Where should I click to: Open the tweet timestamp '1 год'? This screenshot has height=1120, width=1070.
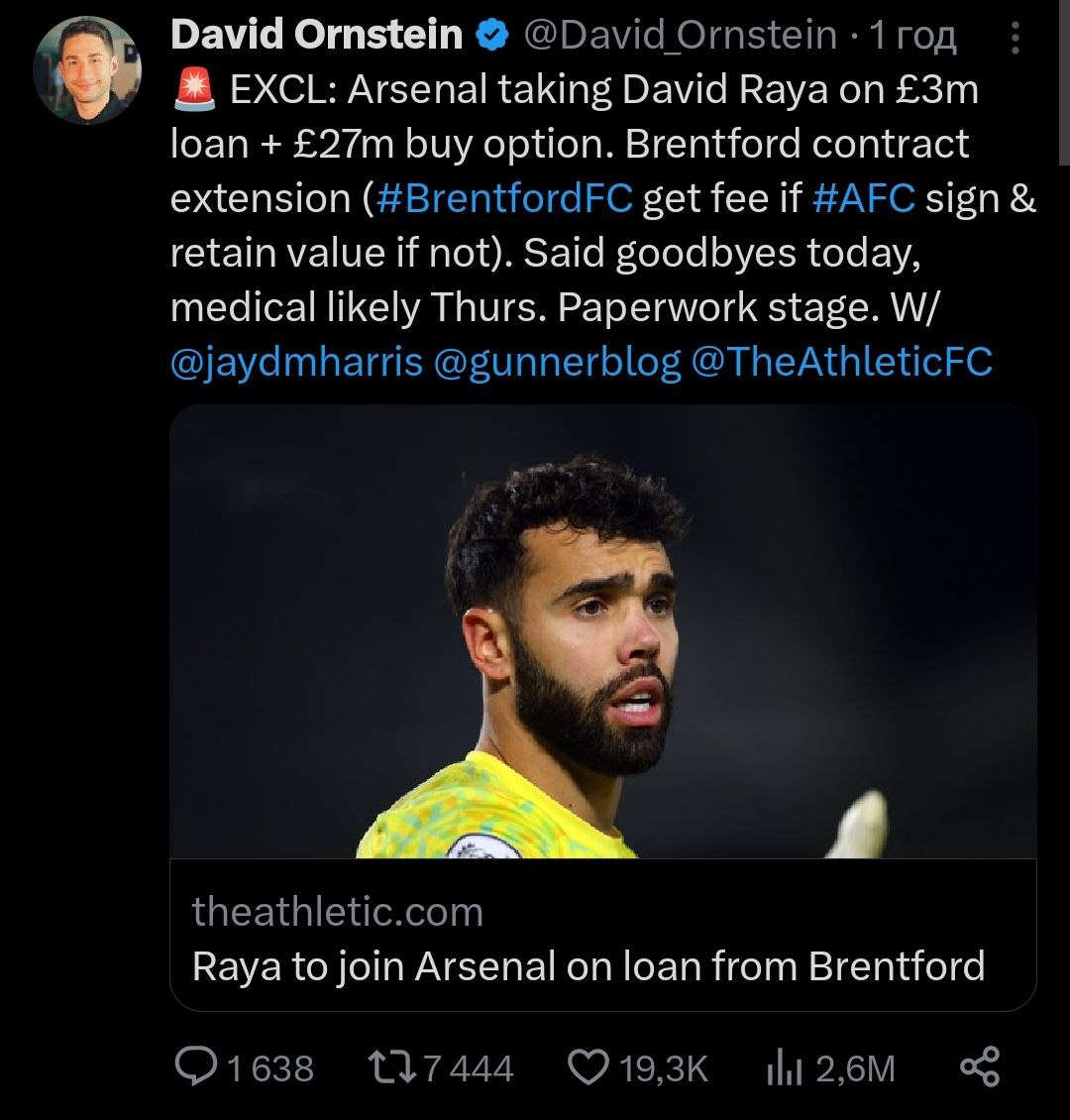(x=912, y=36)
